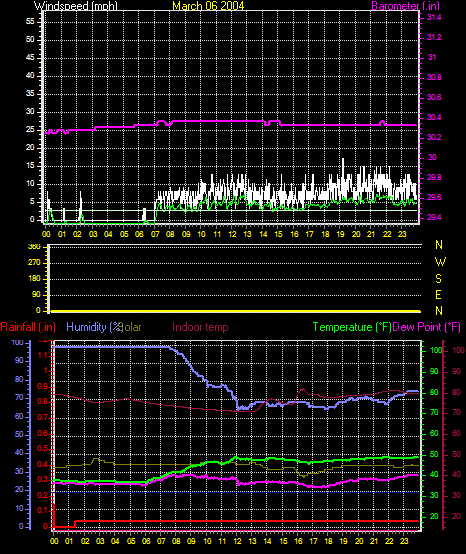Viewport: 466px width, 554px height.
Task: Click hour 19 on windspeed time axis
Action: (x=340, y=234)
